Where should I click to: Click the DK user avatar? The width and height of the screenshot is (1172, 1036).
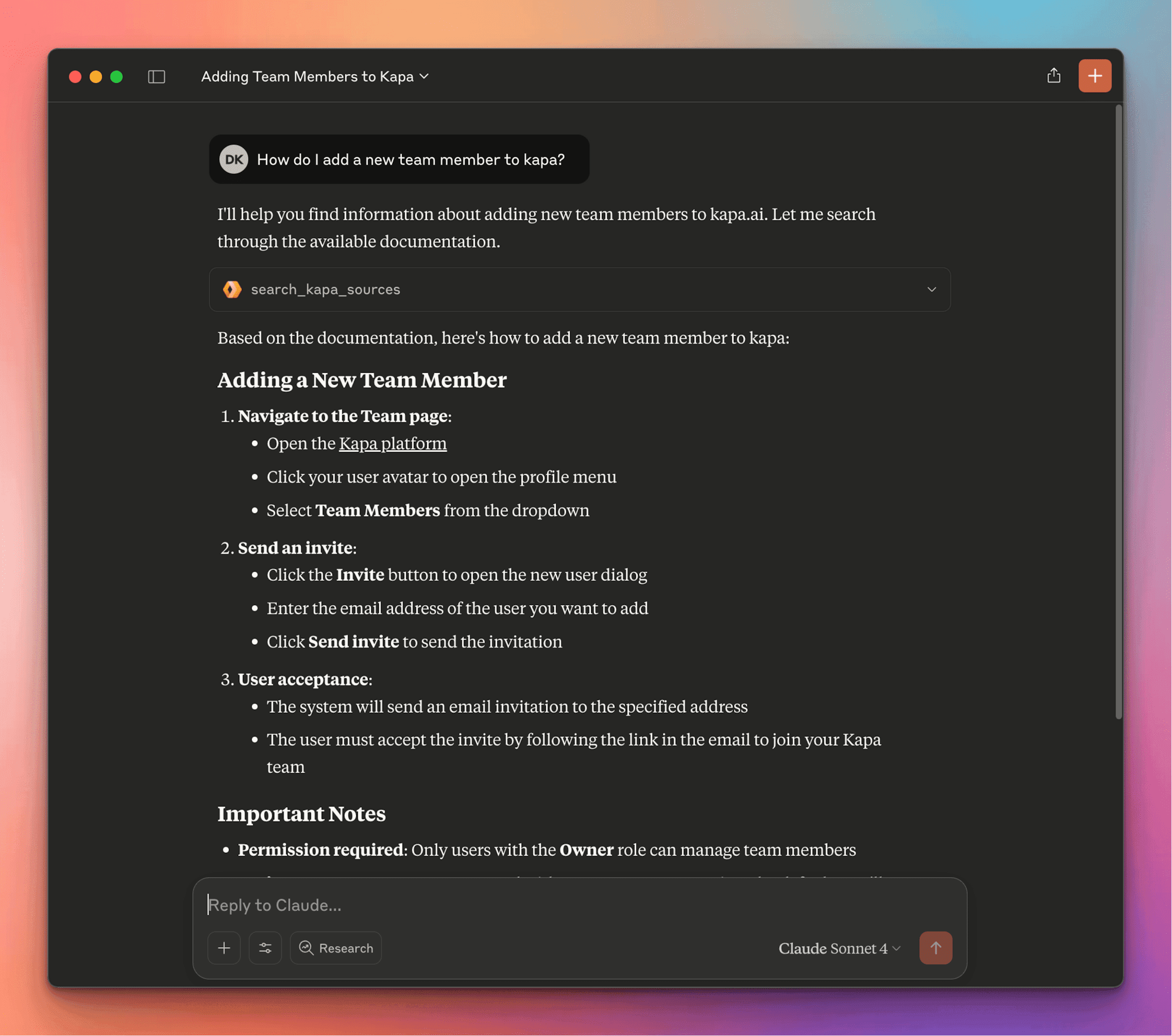click(233, 159)
